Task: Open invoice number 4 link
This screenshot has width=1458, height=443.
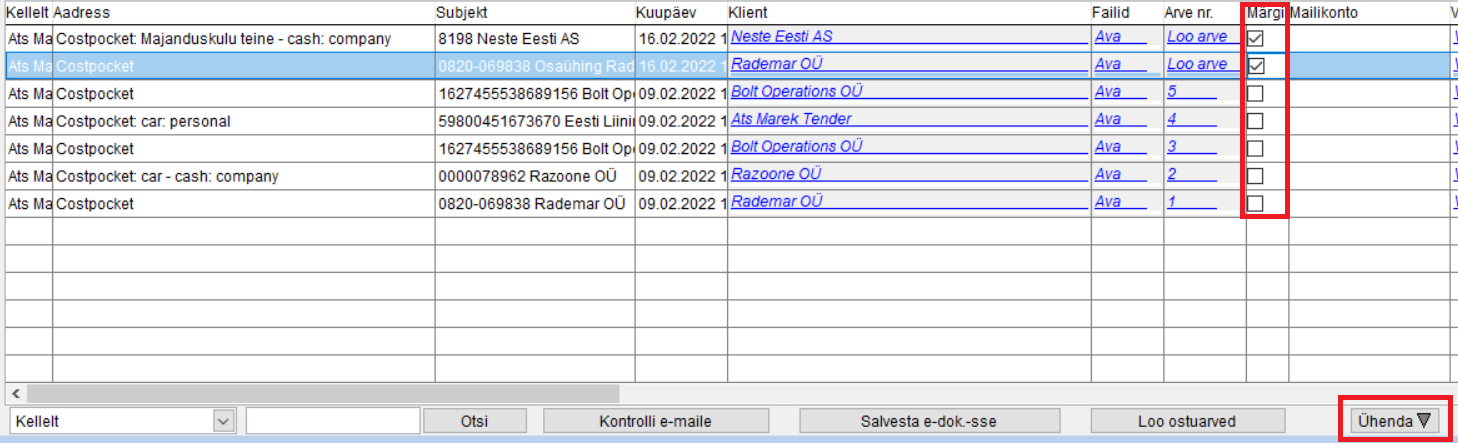Action: [1172, 119]
